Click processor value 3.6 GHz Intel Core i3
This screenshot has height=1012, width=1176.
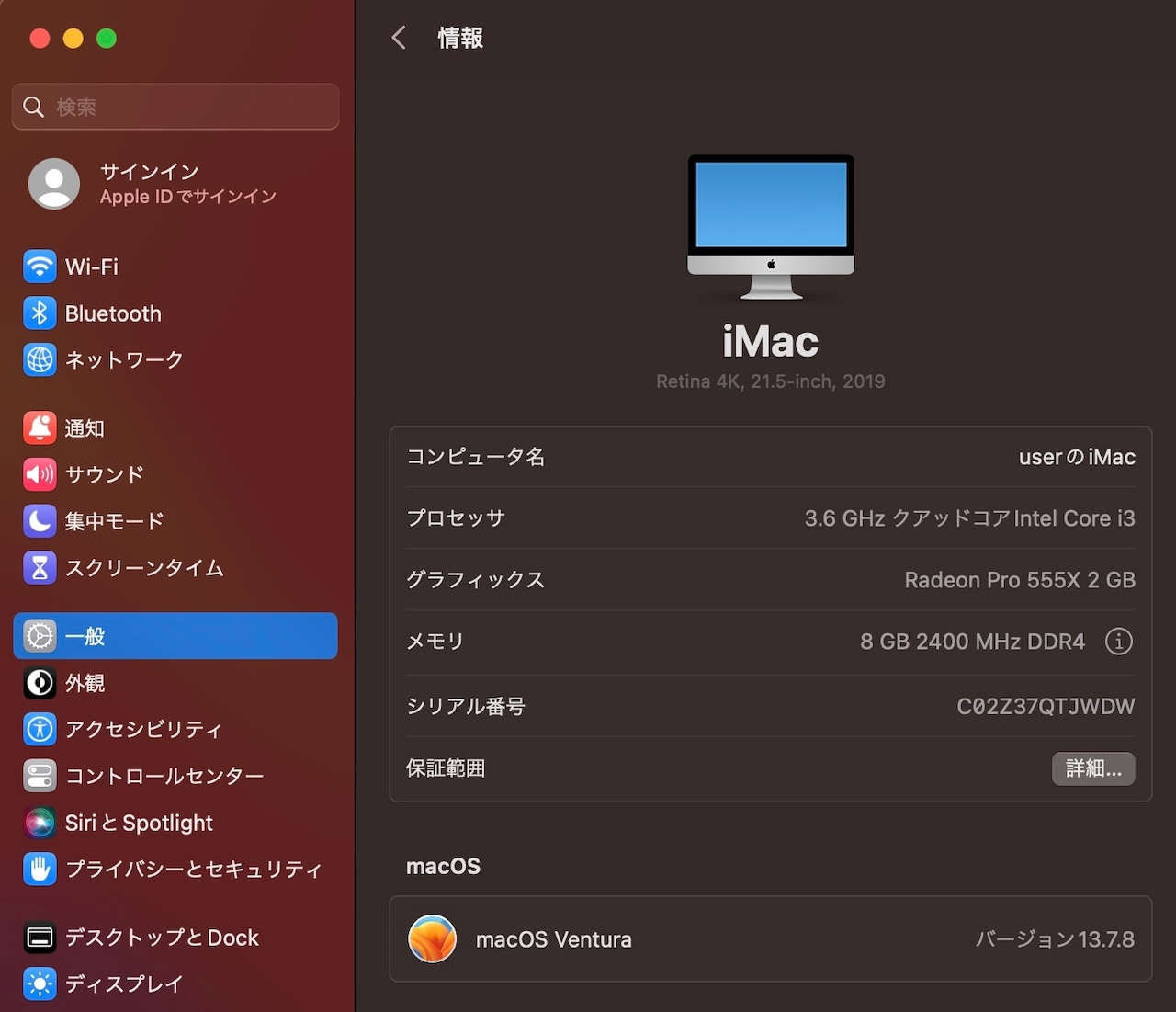[x=969, y=518]
